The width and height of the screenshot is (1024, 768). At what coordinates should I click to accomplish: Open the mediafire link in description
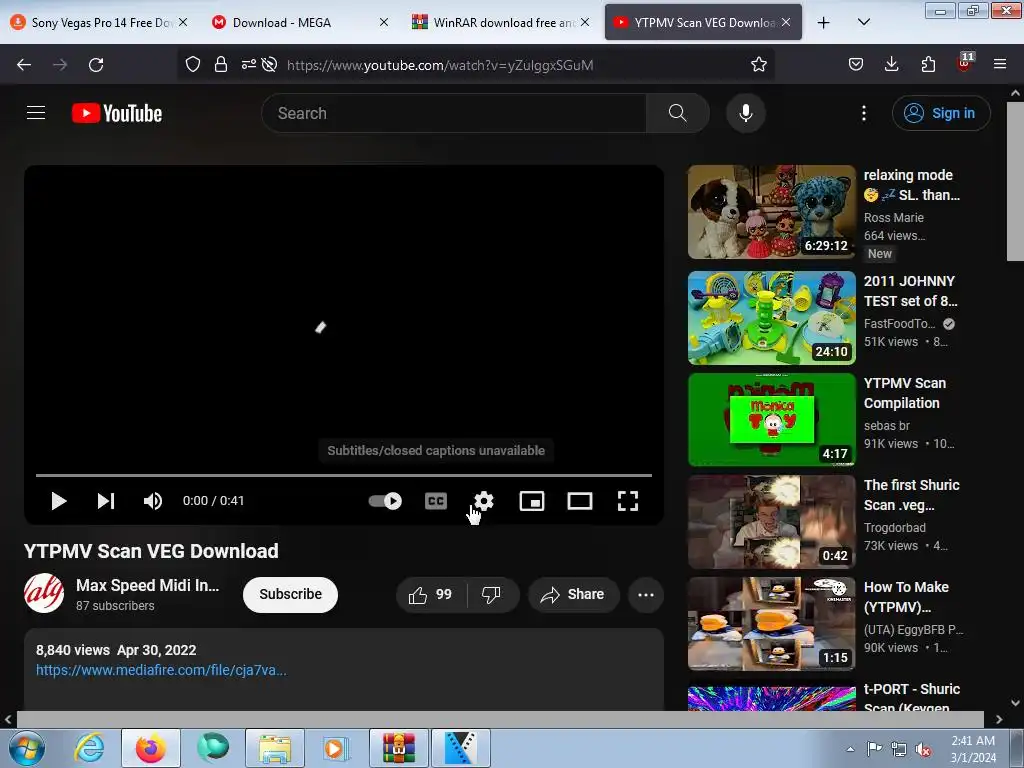[161, 670]
